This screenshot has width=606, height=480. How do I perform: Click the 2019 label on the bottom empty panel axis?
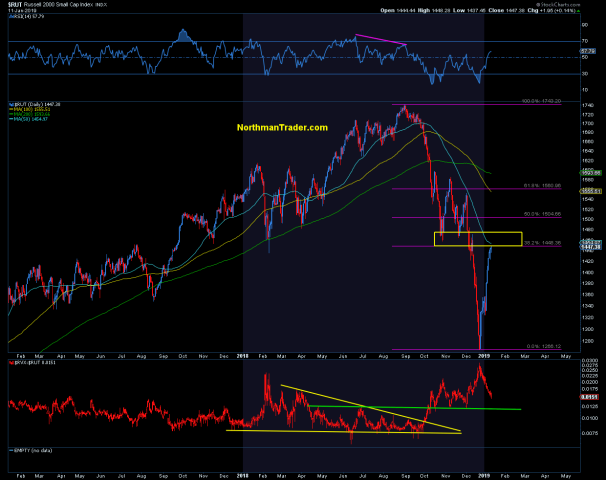click(x=484, y=476)
